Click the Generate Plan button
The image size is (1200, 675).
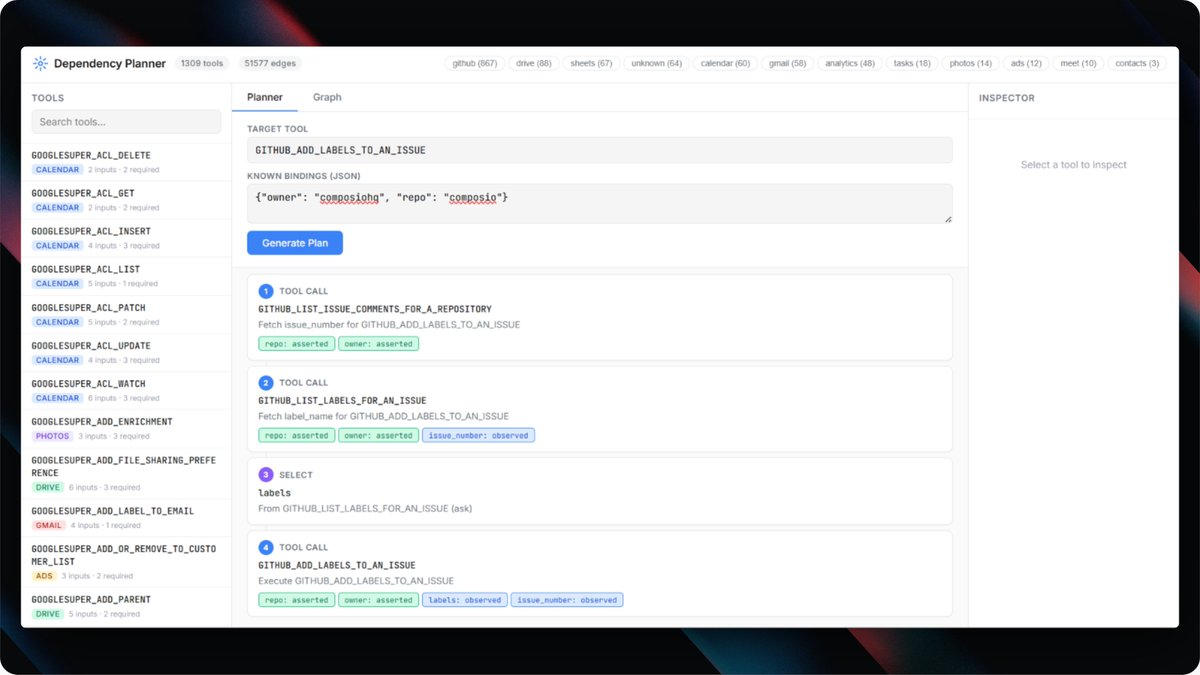(295, 243)
